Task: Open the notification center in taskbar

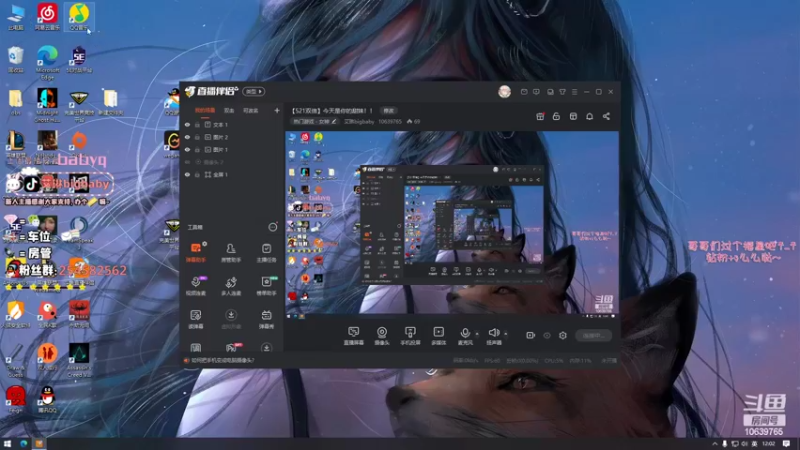Action: tap(786, 444)
